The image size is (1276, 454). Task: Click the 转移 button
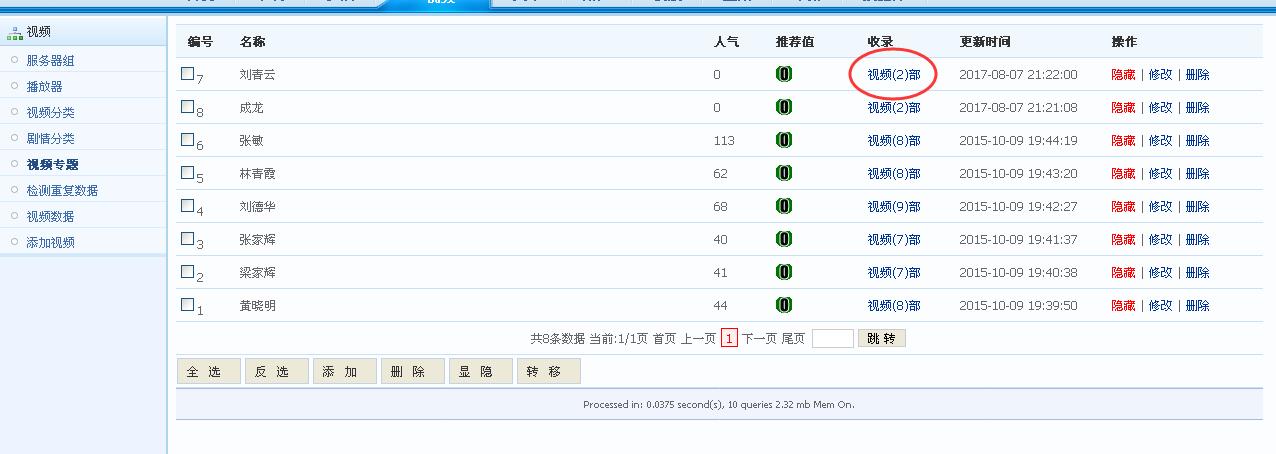pyautogui.click(x=548, y=372)
